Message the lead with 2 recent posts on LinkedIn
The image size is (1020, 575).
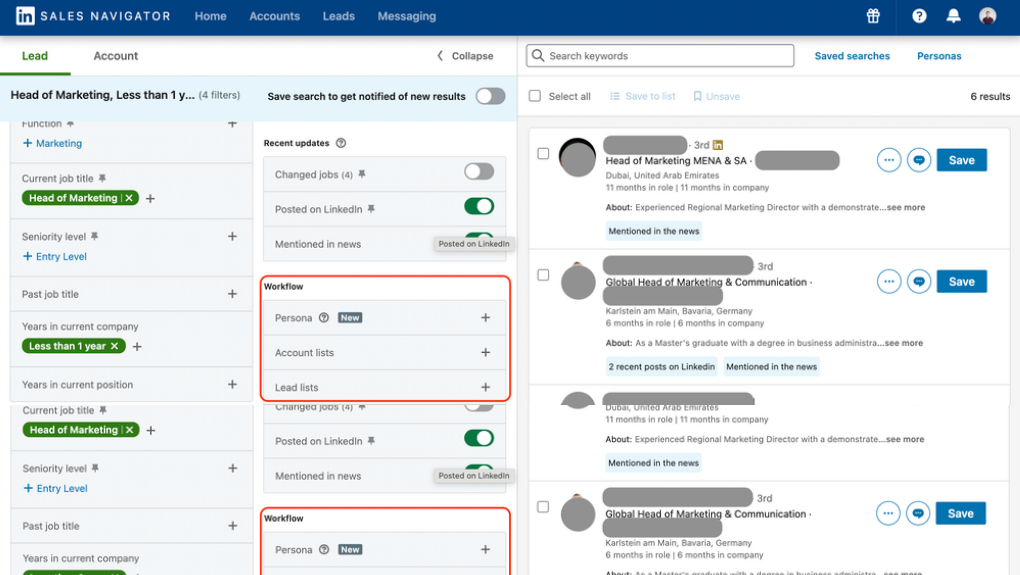click(919, 282)
